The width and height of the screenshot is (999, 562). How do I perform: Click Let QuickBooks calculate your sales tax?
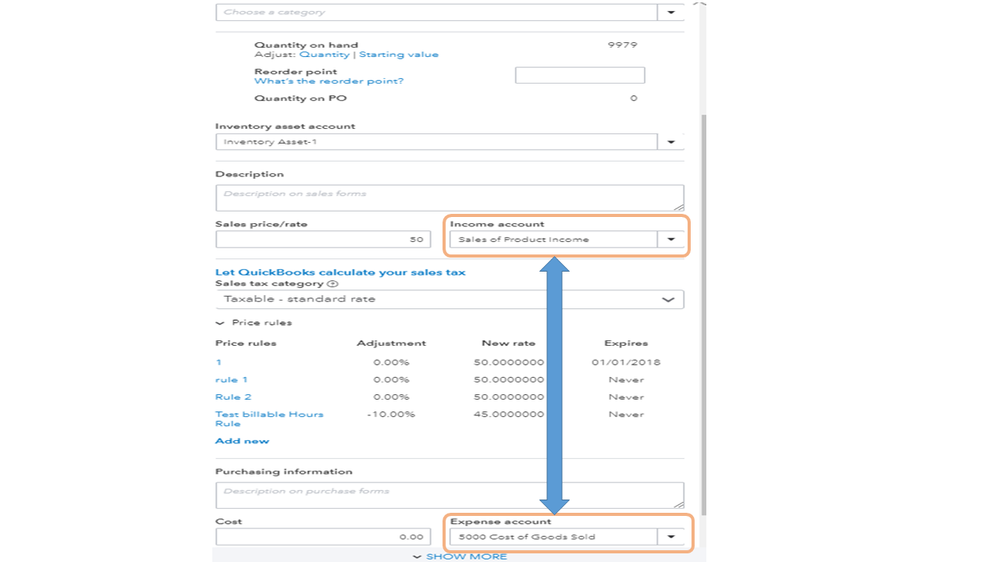pyautogui.click(x=340, y=272)
